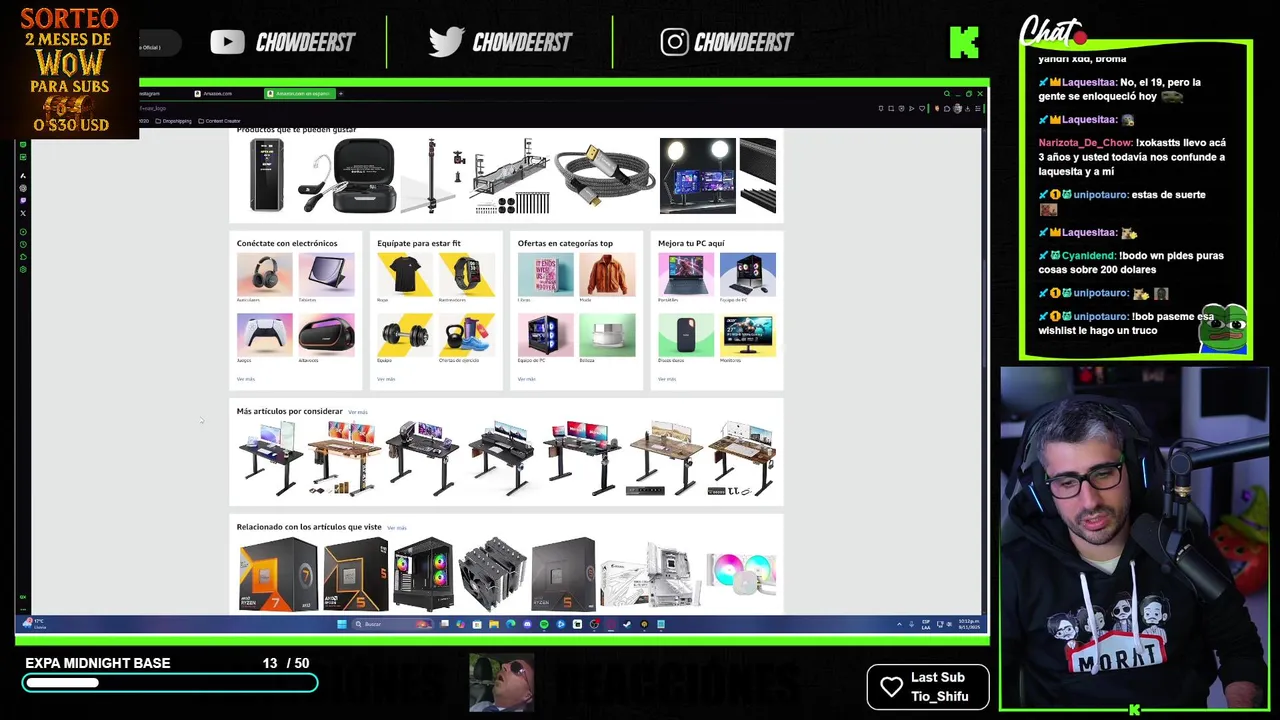1280x720 pixels.
Task: Click the Mejora tu PC aquí heading
Action: click(691, 243)
